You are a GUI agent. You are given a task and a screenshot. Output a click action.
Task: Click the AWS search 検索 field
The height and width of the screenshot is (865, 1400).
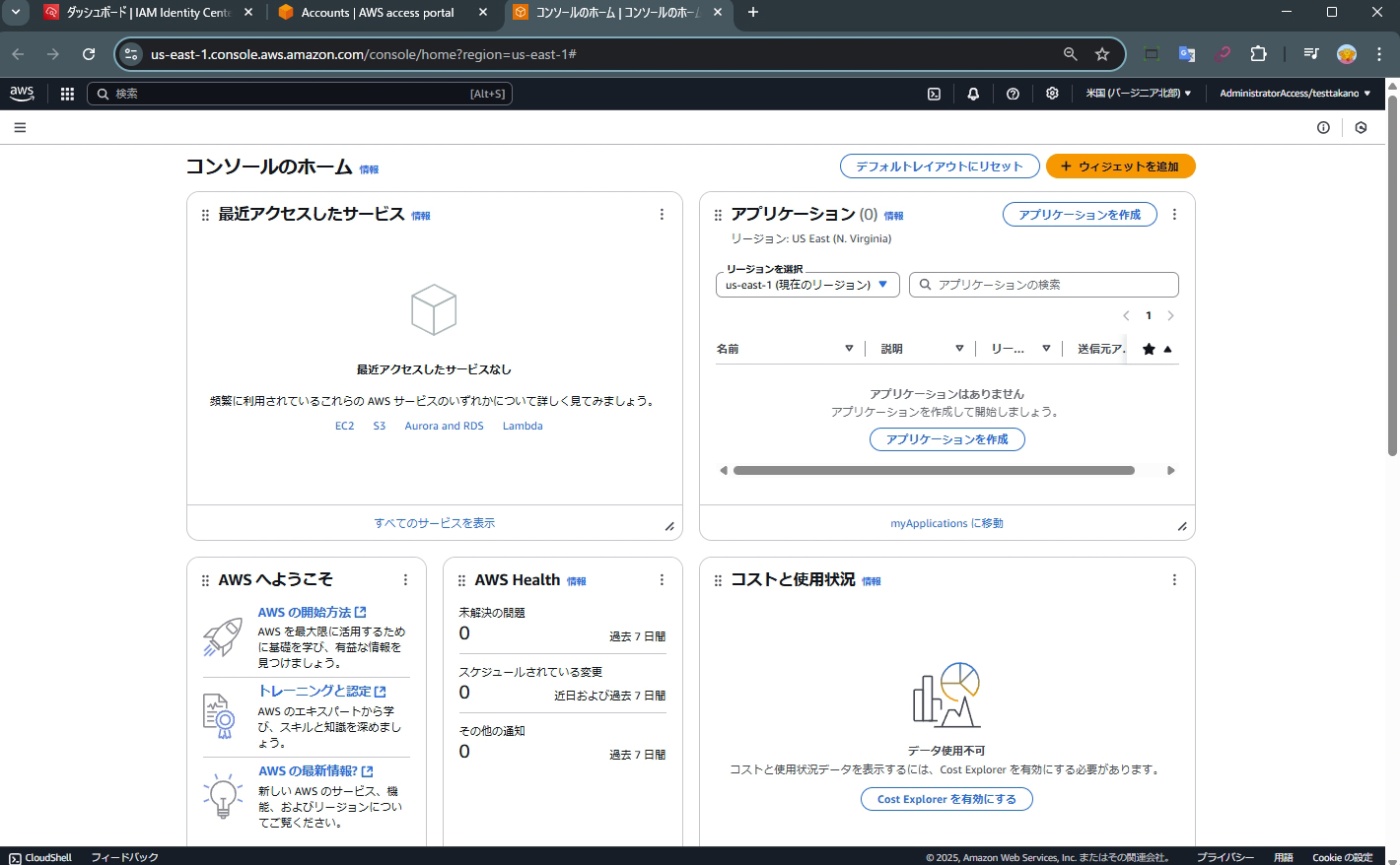300,94
